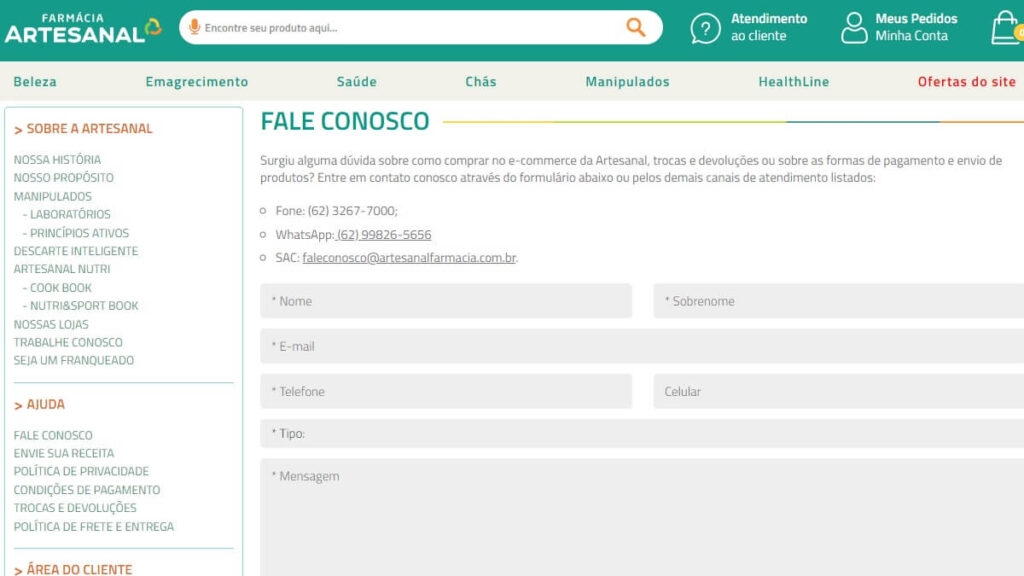Screen dimensions: 1024x576
Task: Open the Nossas Lojas link
Action: [51, 324]
